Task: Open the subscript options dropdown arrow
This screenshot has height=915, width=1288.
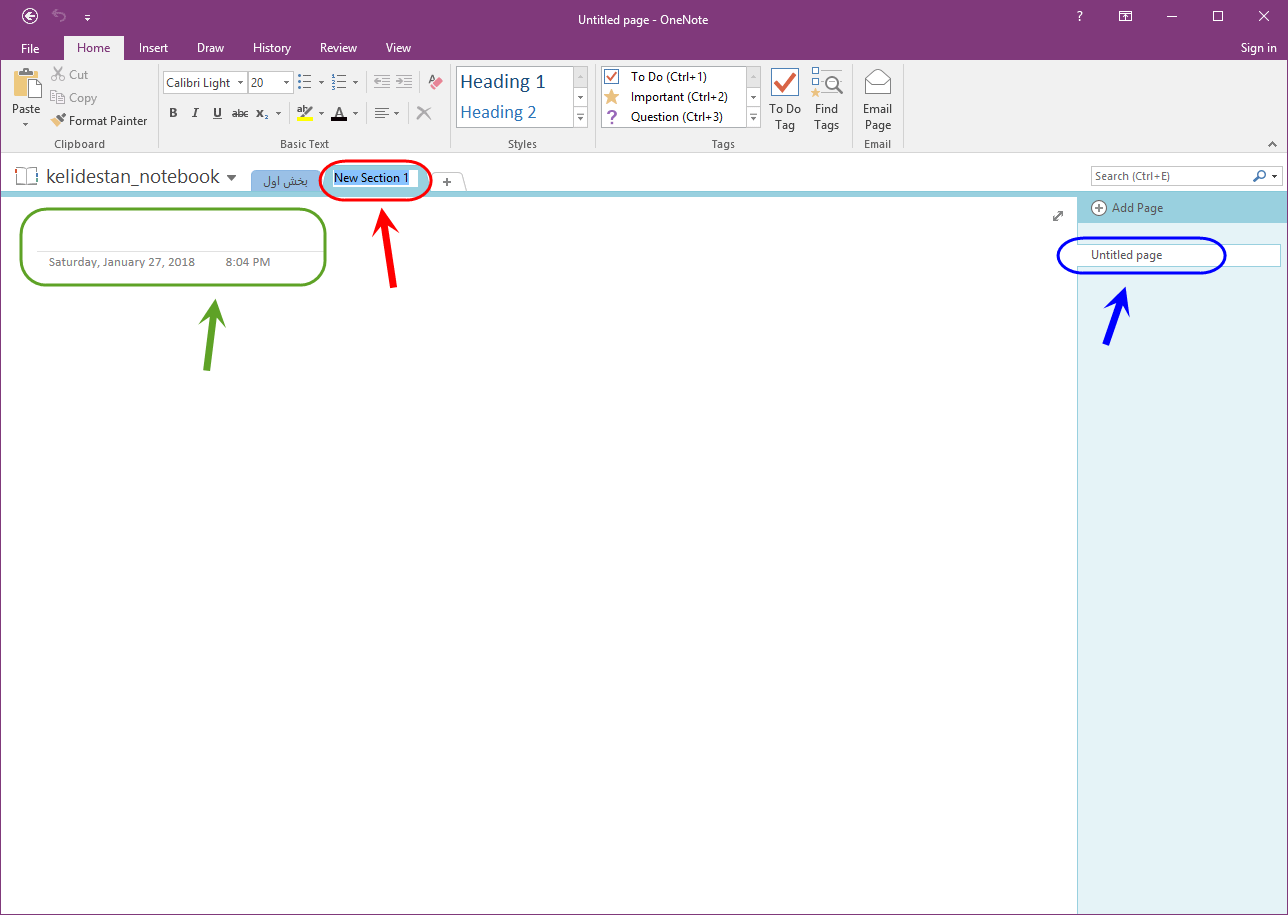Action: (x=278, y=113)
